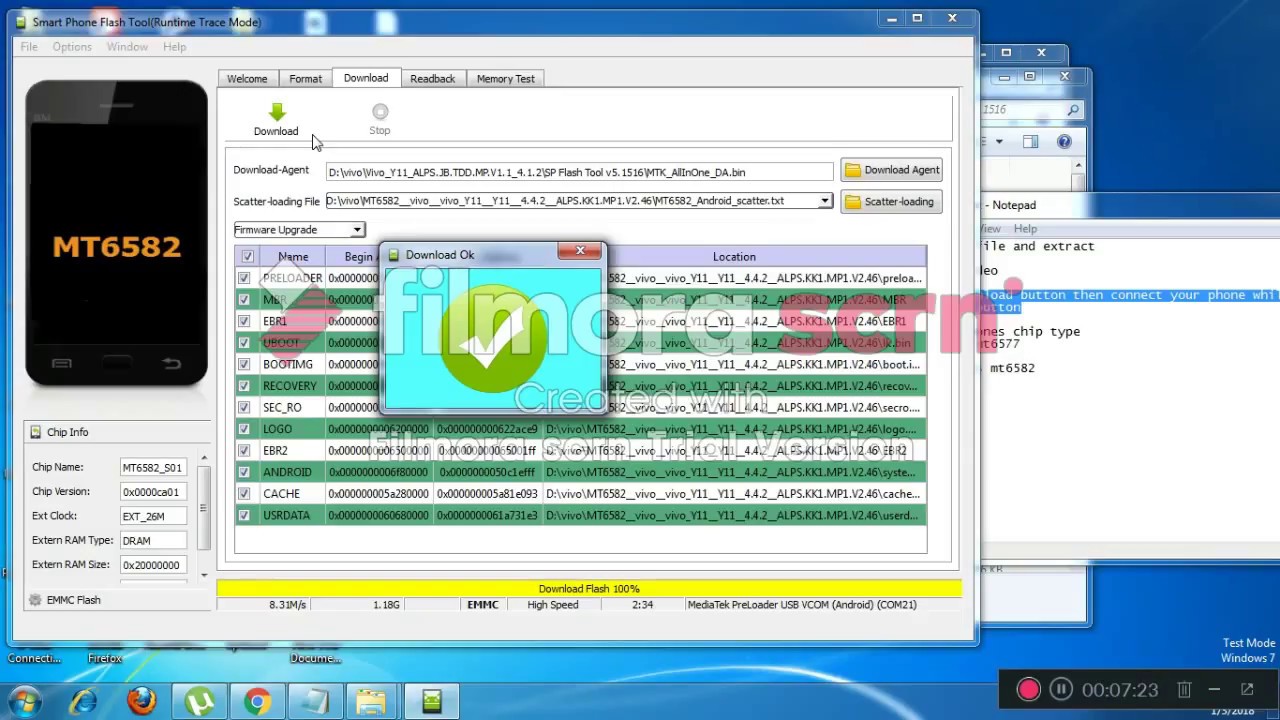Image resolution: width=1280 pixels, height=720 pixels.
Task: Open the Flash Tool Help menu
Action: coord(174,47)
